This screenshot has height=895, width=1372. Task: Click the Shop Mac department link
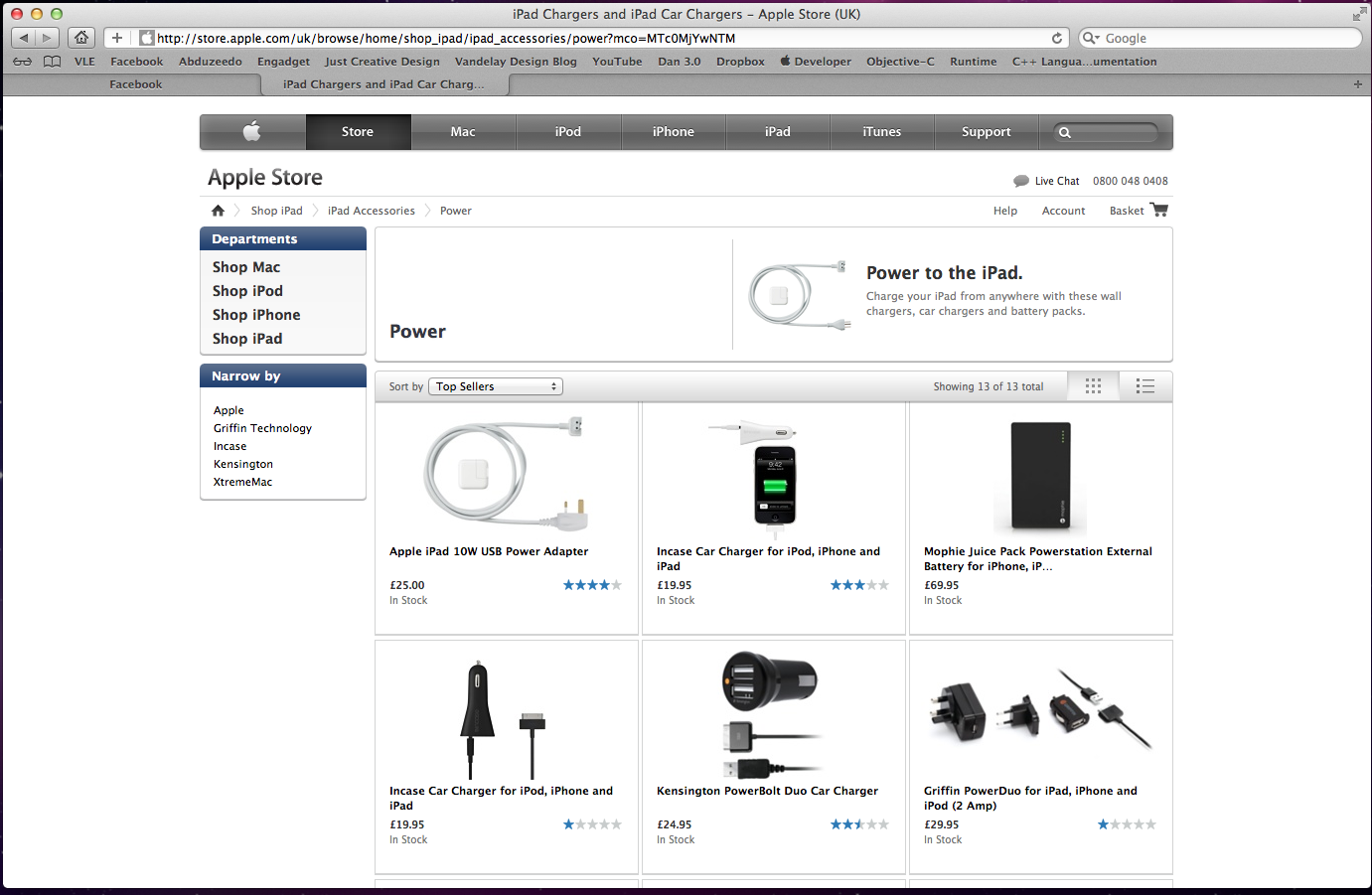(246, 267)
